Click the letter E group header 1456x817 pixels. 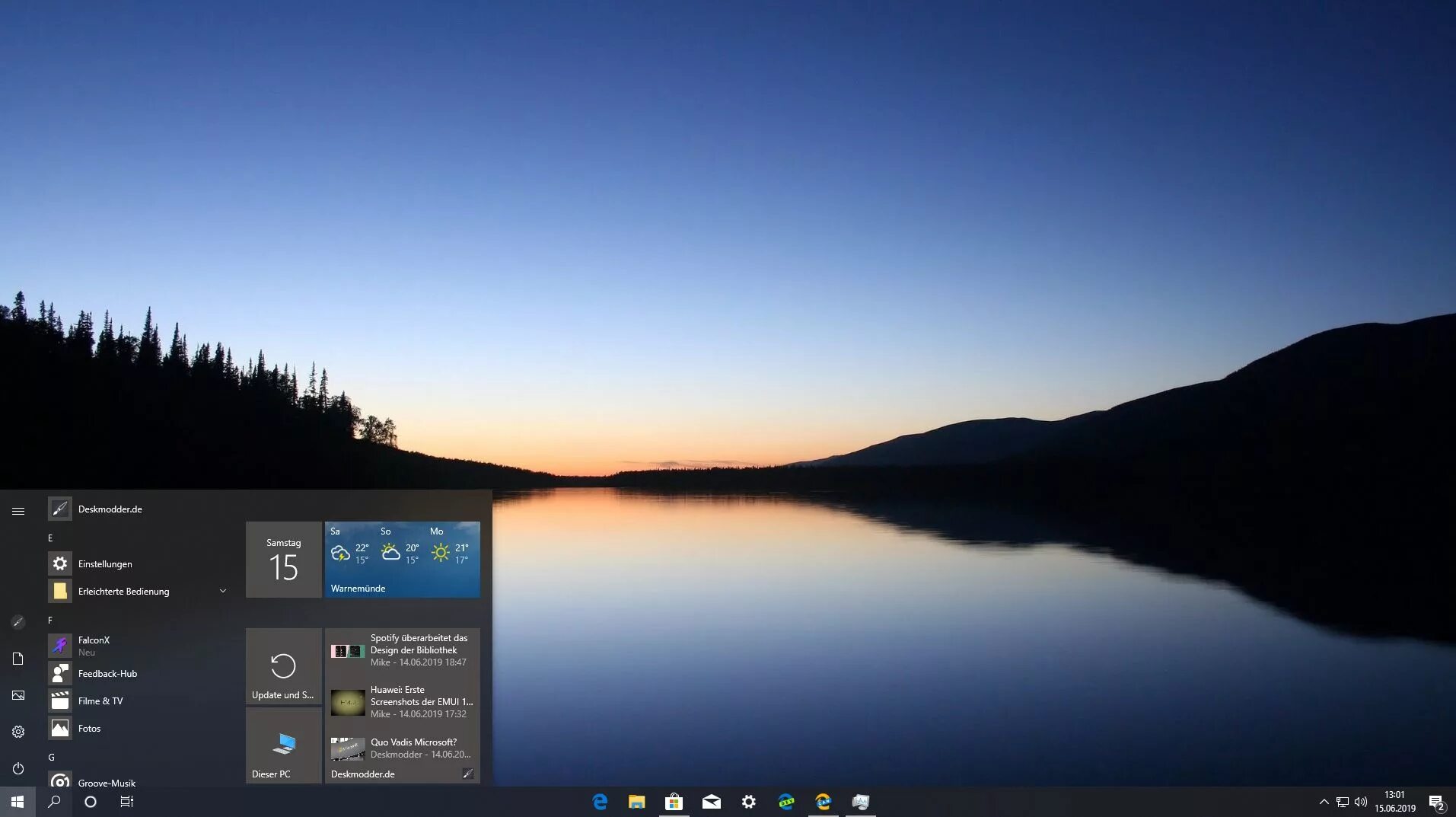coord(51,538)
